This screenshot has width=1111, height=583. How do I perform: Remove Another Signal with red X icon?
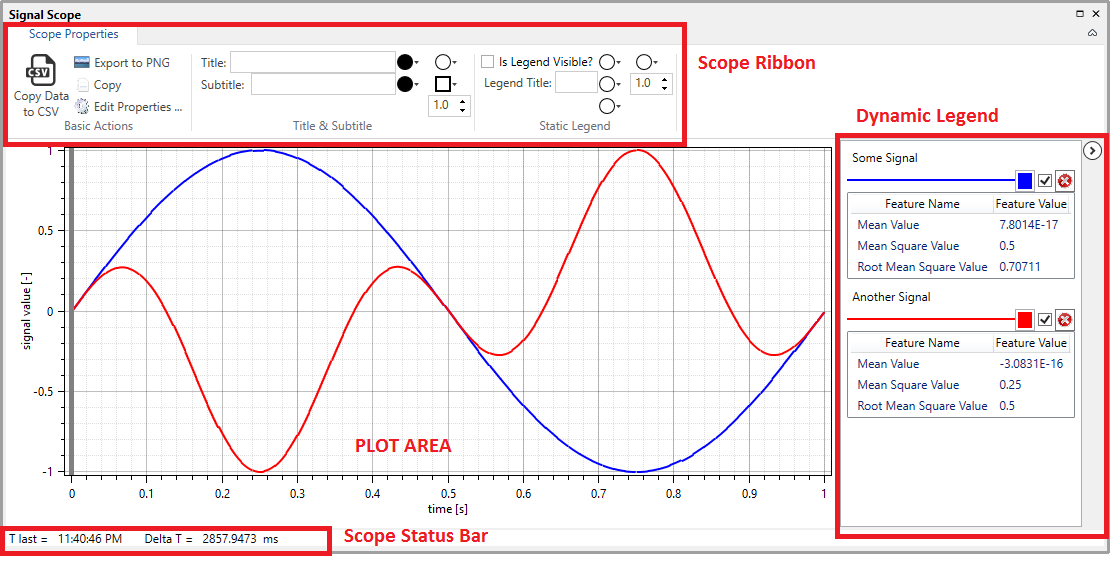1065,320
